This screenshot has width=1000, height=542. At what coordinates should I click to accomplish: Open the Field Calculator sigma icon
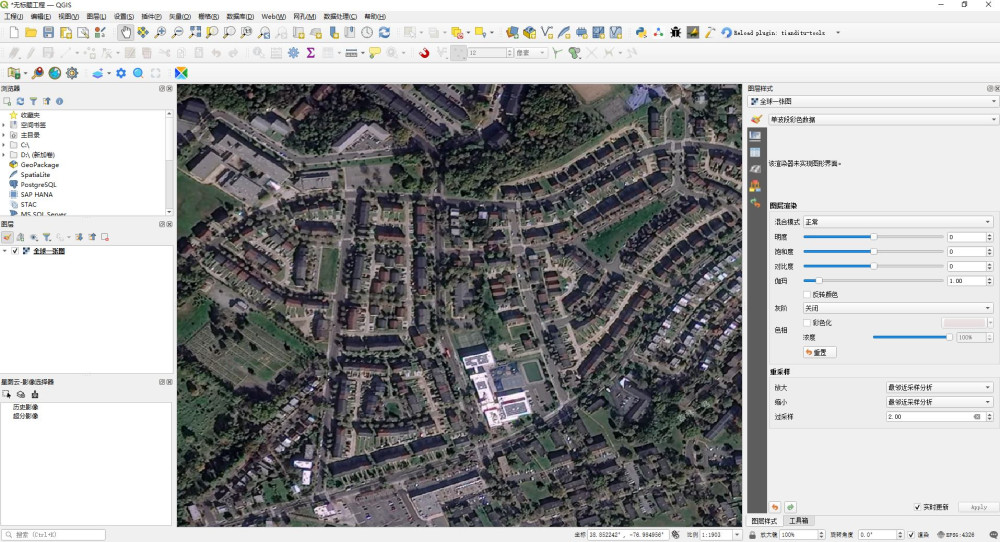[311, 53]
